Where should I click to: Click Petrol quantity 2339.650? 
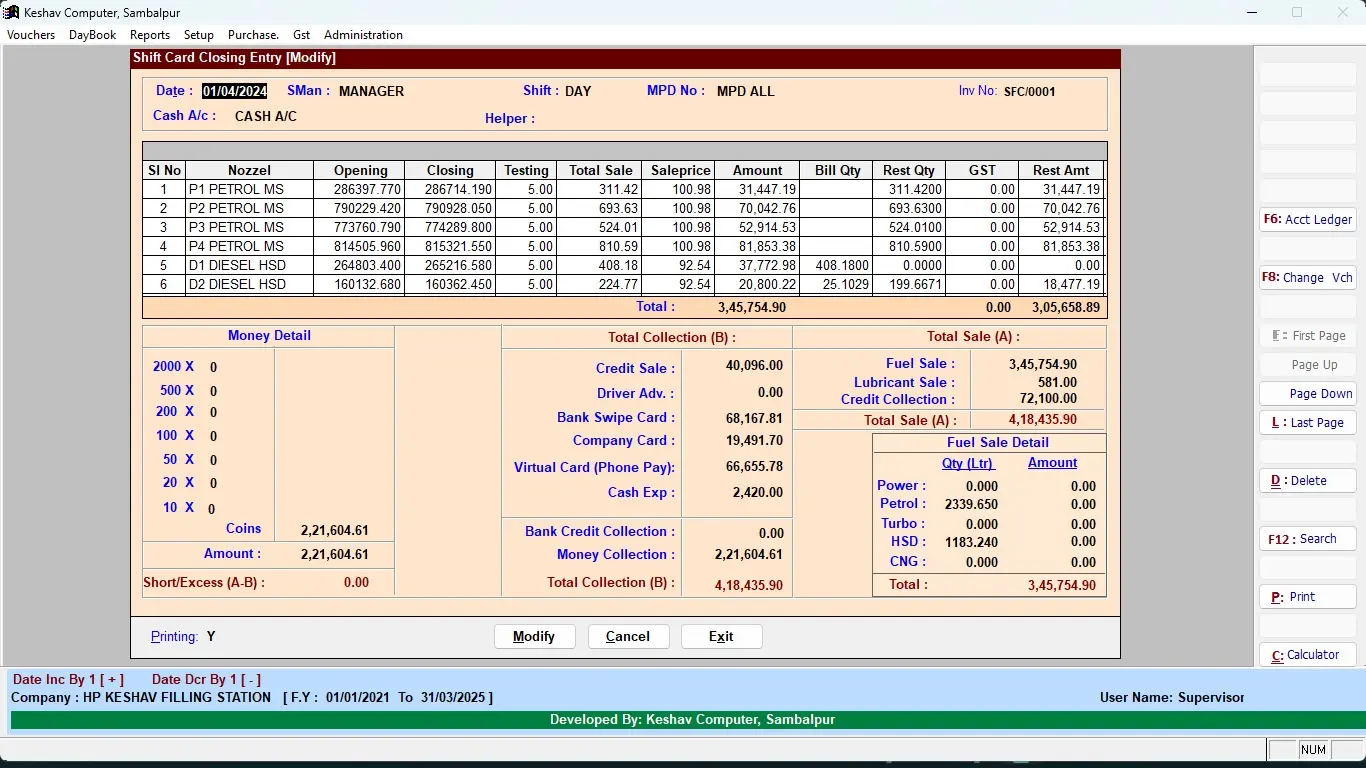pos(971,504)
